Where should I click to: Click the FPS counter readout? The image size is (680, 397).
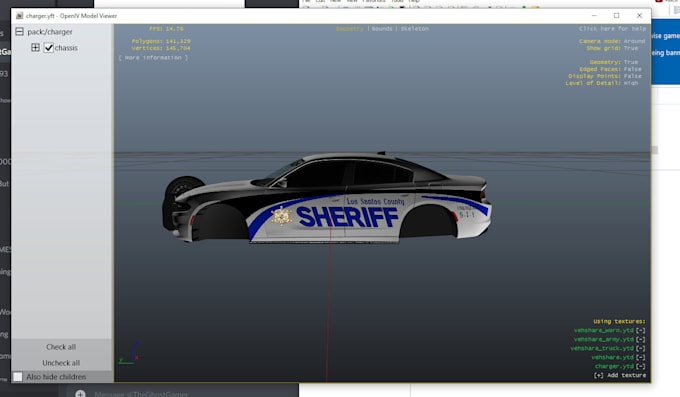pos(166,29)
